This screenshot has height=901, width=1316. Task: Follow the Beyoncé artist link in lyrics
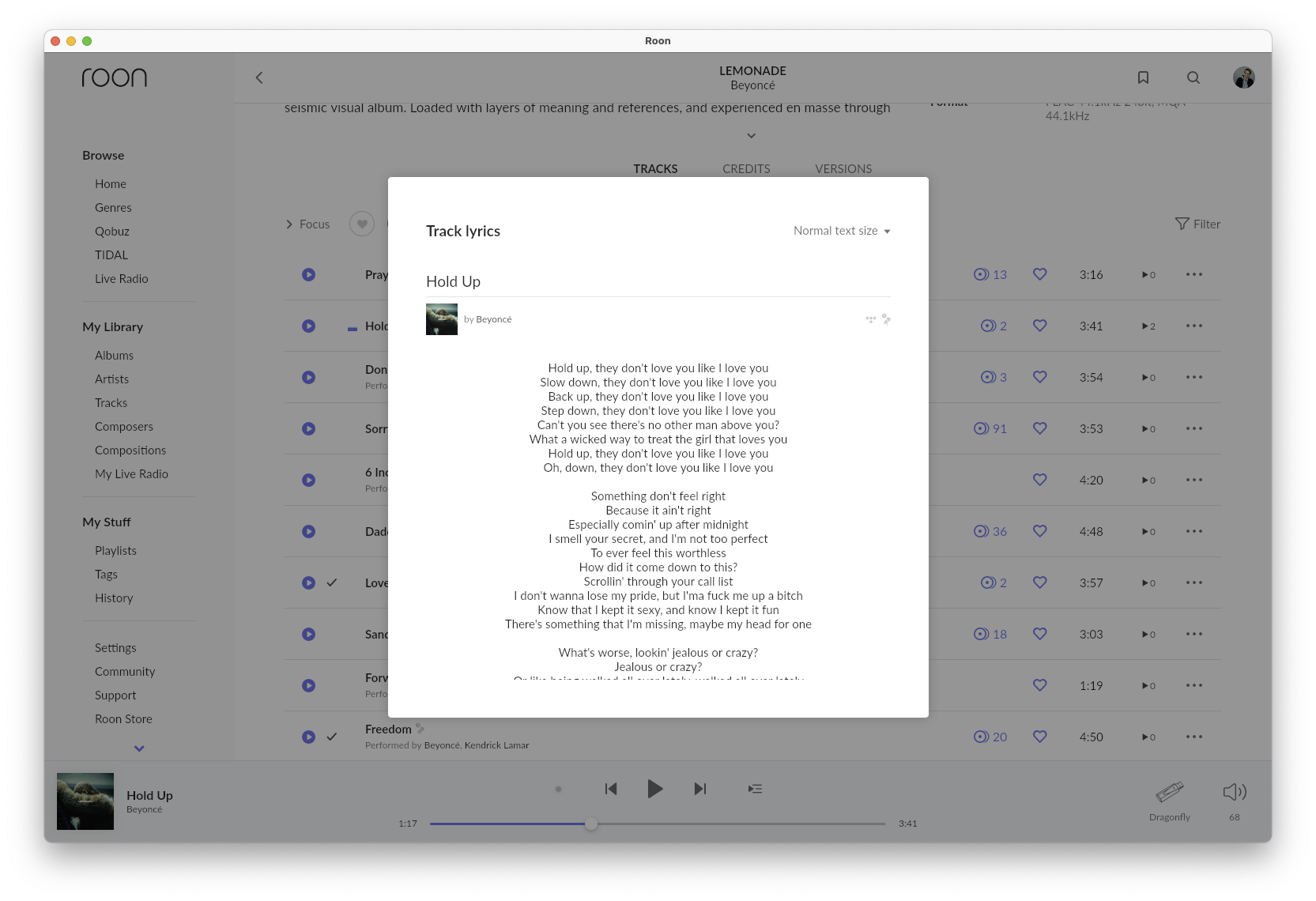pos(494,319)
